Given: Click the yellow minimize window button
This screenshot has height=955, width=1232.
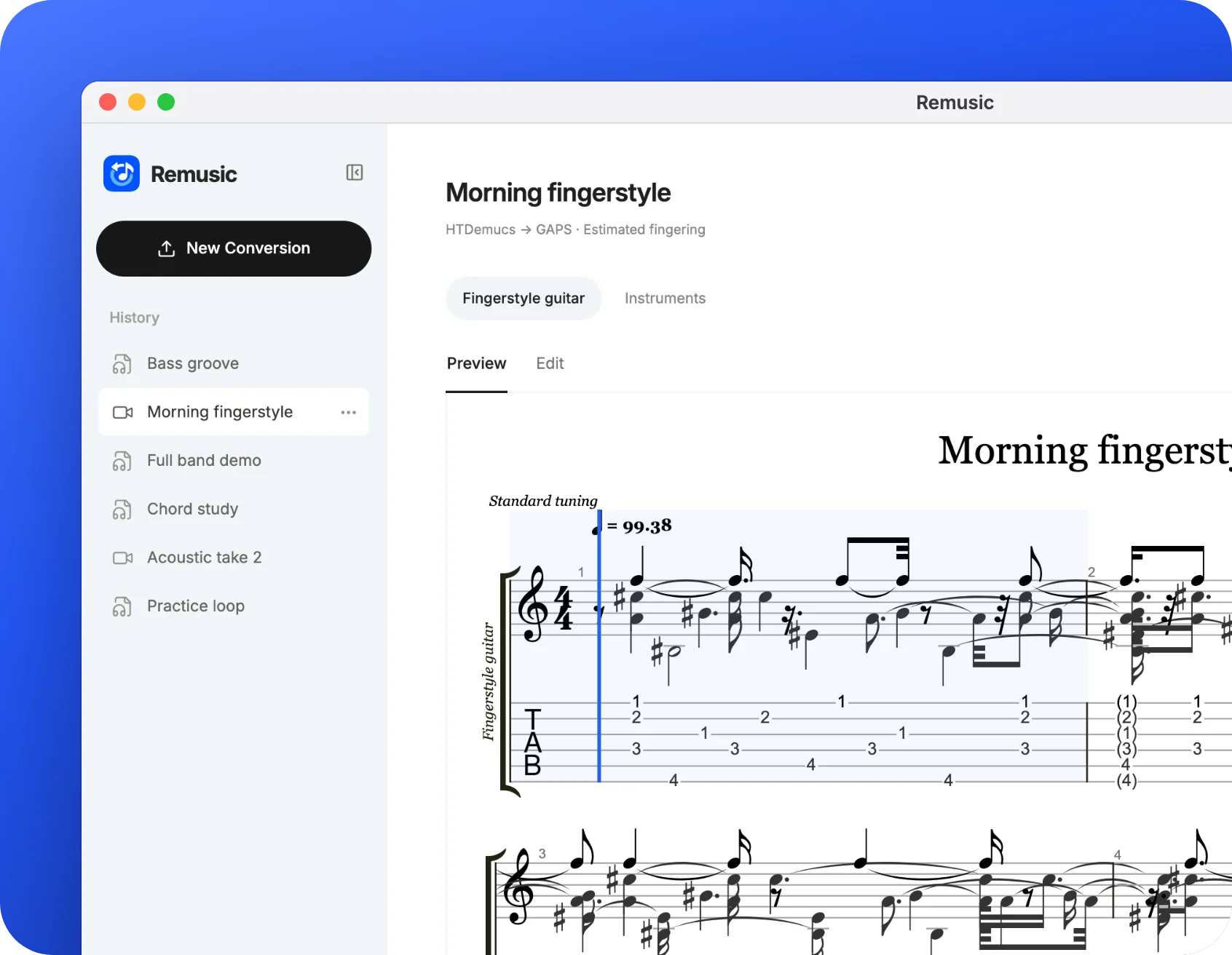Looking at the screenshot, I should (x=137, y=102).
